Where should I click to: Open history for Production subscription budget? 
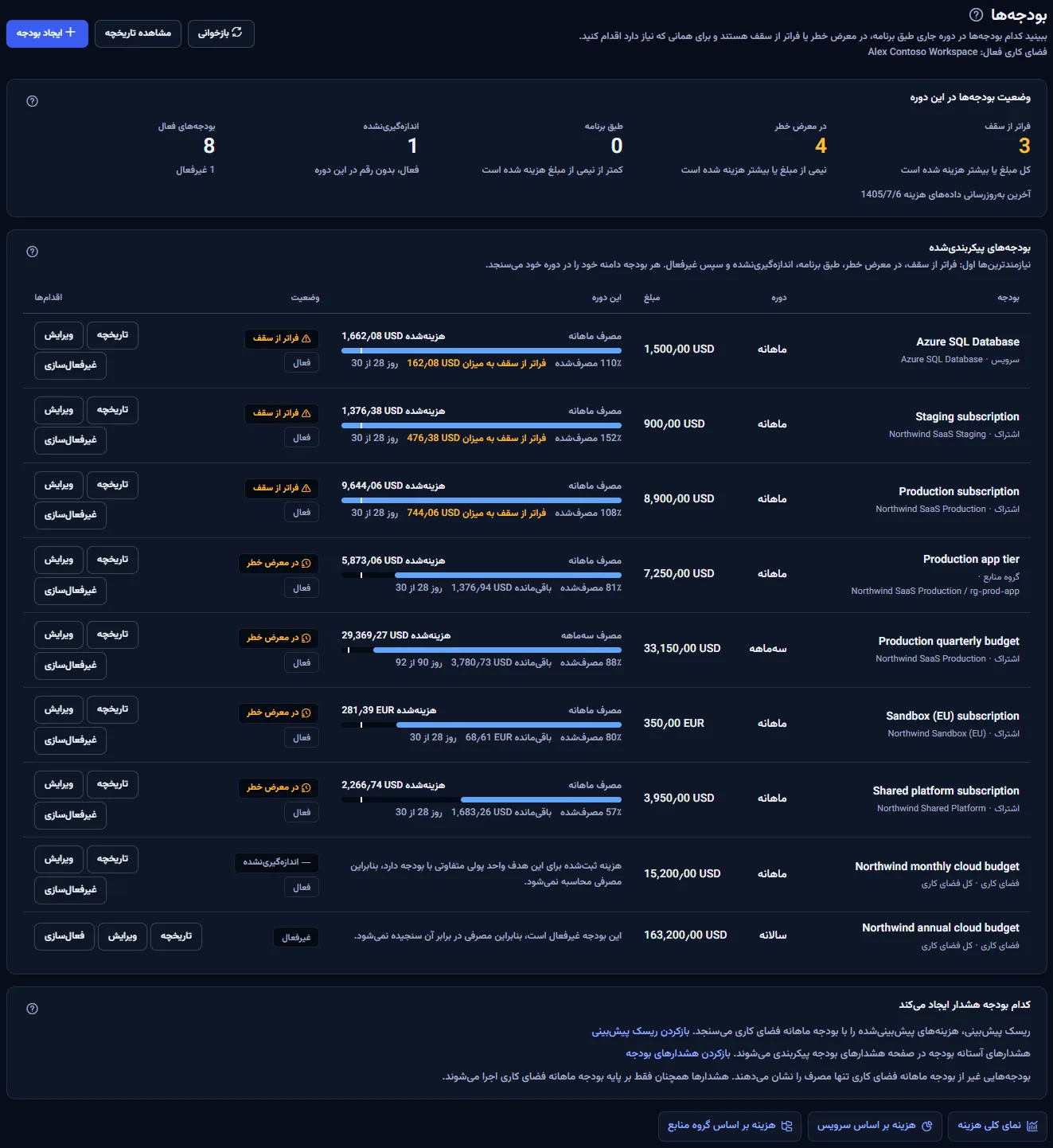tap(112, 485)
